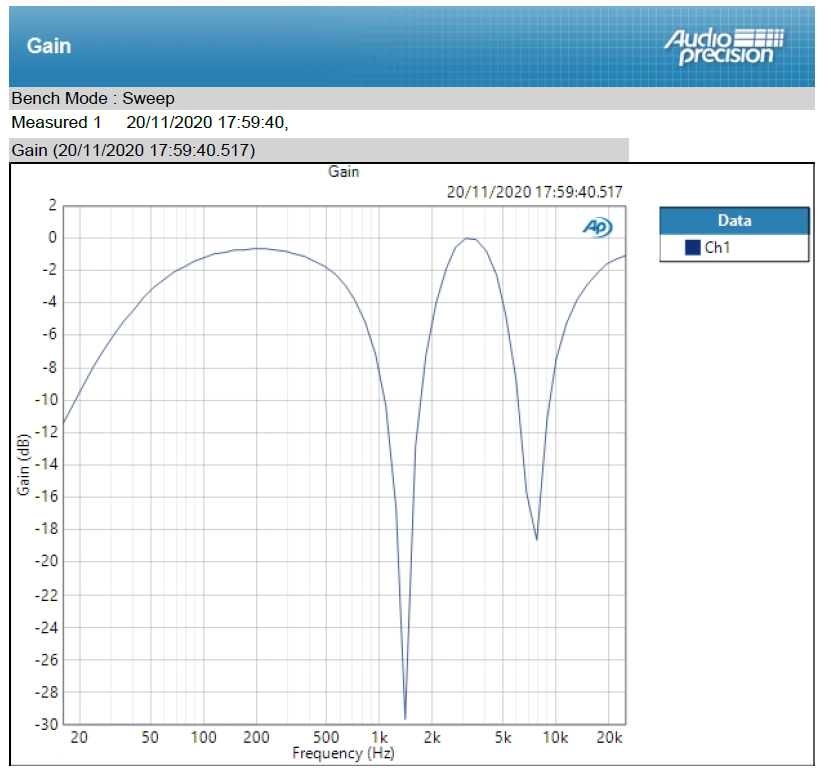This screenshot has width=831, height=777.
Task: Click the '5k' tick on frequency axis
Action: coord(503,737)
